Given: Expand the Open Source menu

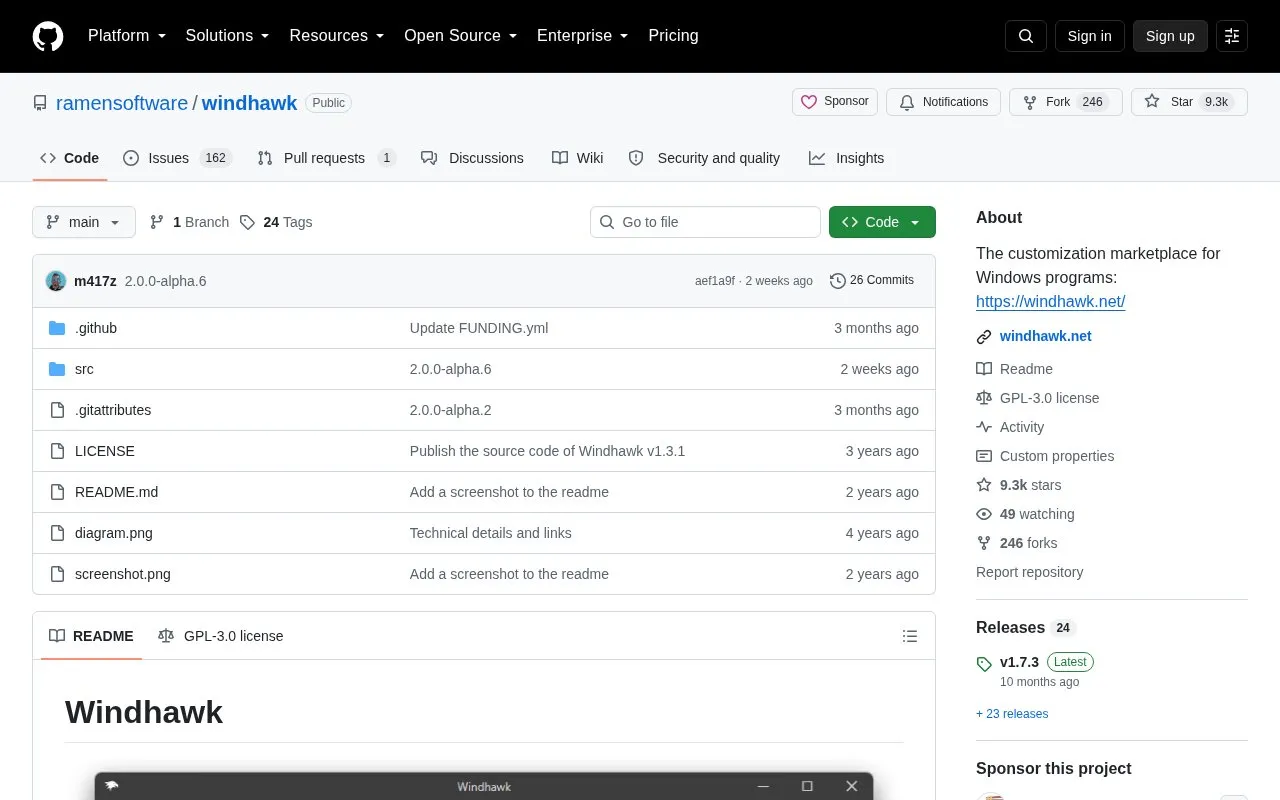Looking at the screenshot, I should [x=460, y=36].
